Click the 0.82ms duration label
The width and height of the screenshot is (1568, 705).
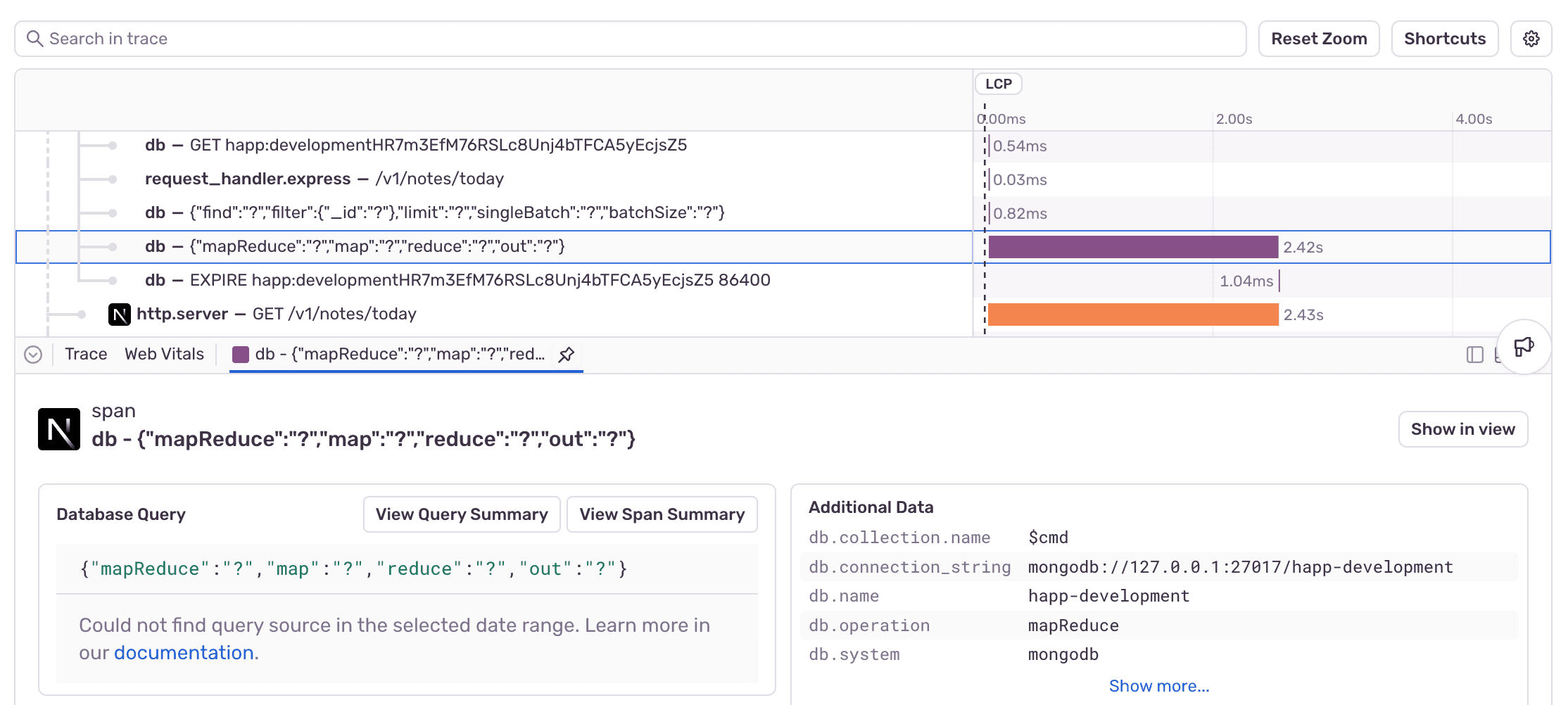1020,214
